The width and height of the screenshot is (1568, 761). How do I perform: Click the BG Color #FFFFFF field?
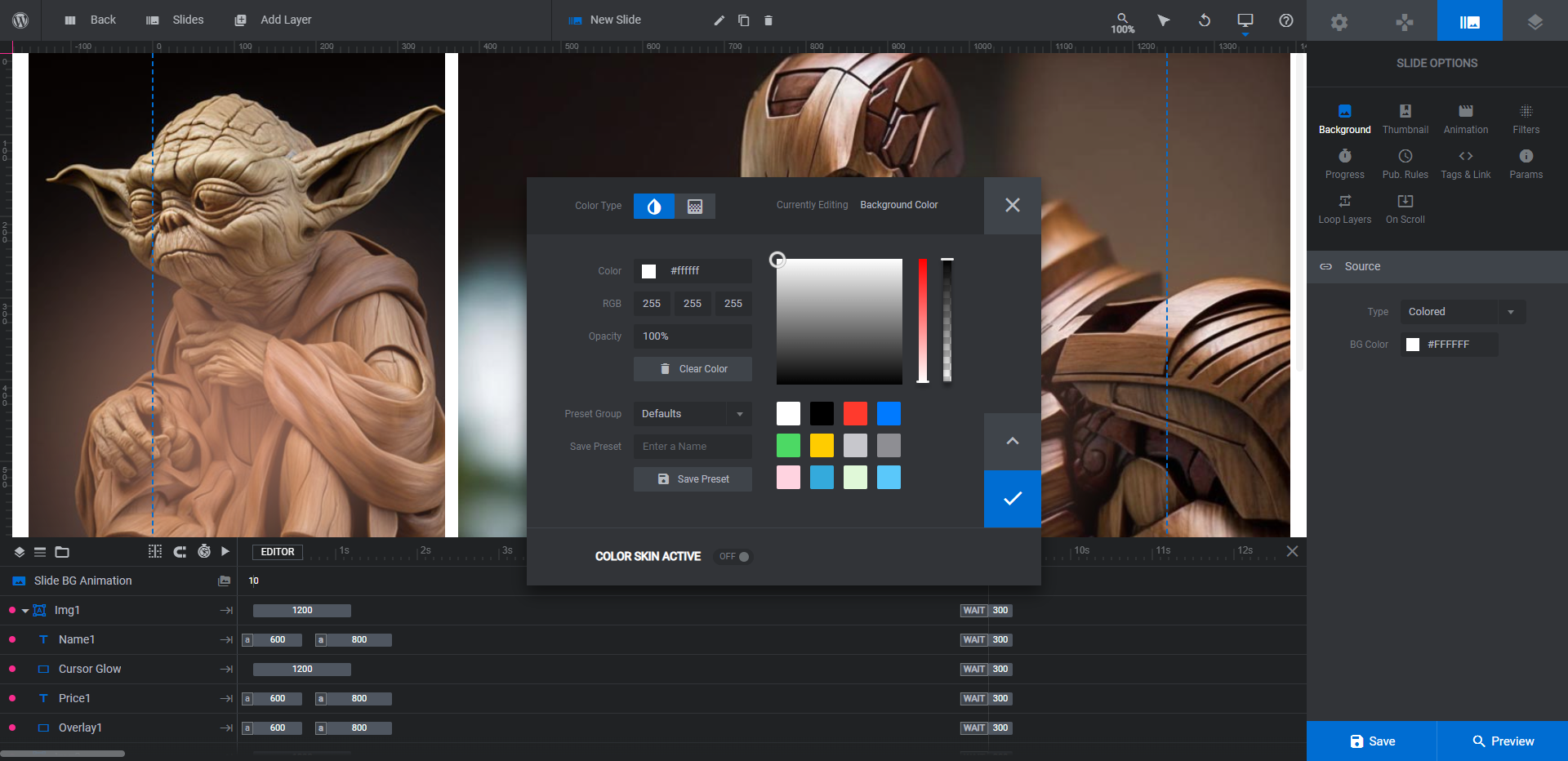pyautogui.click(x=1450, y=345)
